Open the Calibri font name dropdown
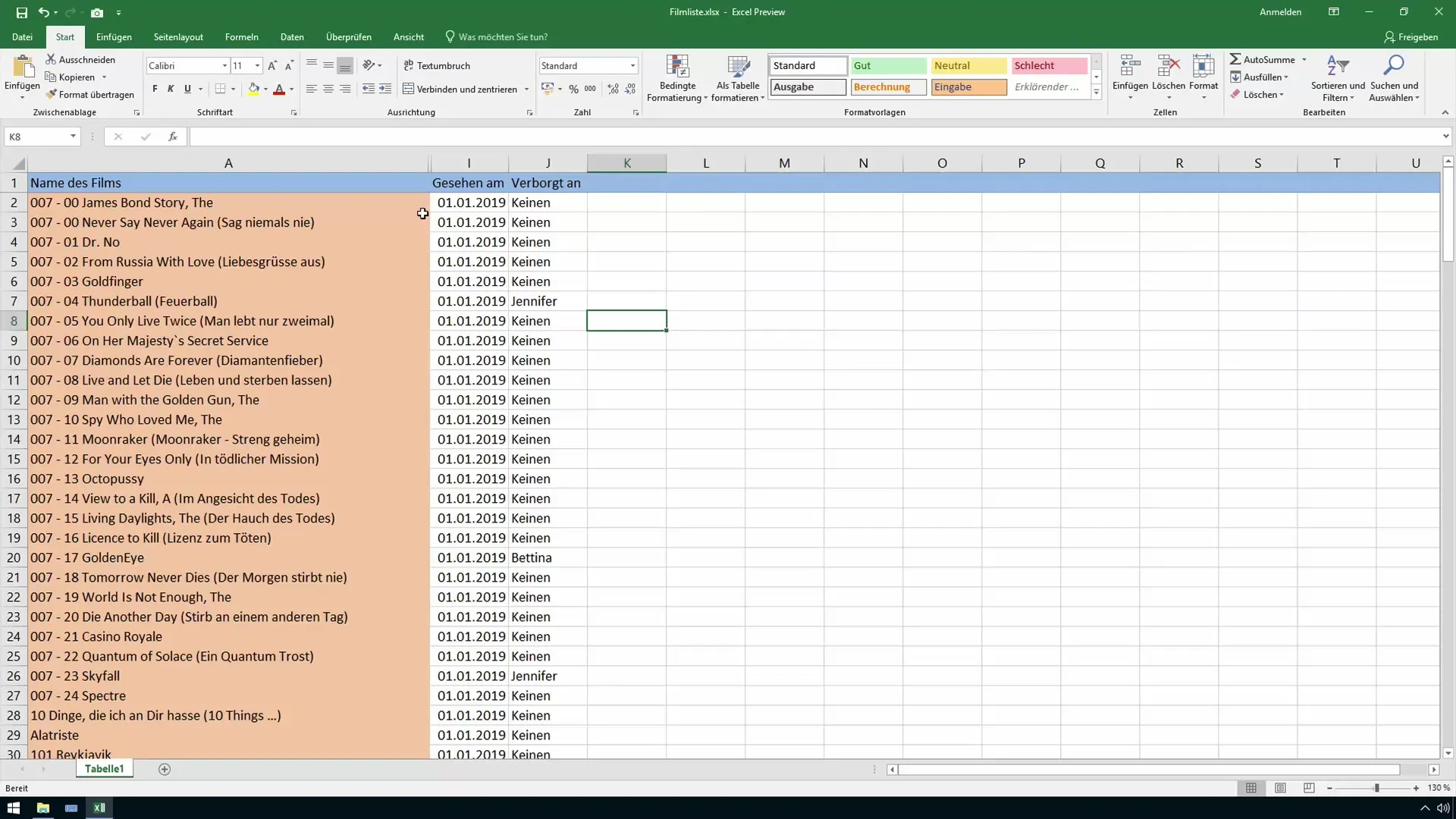This screenshot has height=819, width=1456. point(224,66)
